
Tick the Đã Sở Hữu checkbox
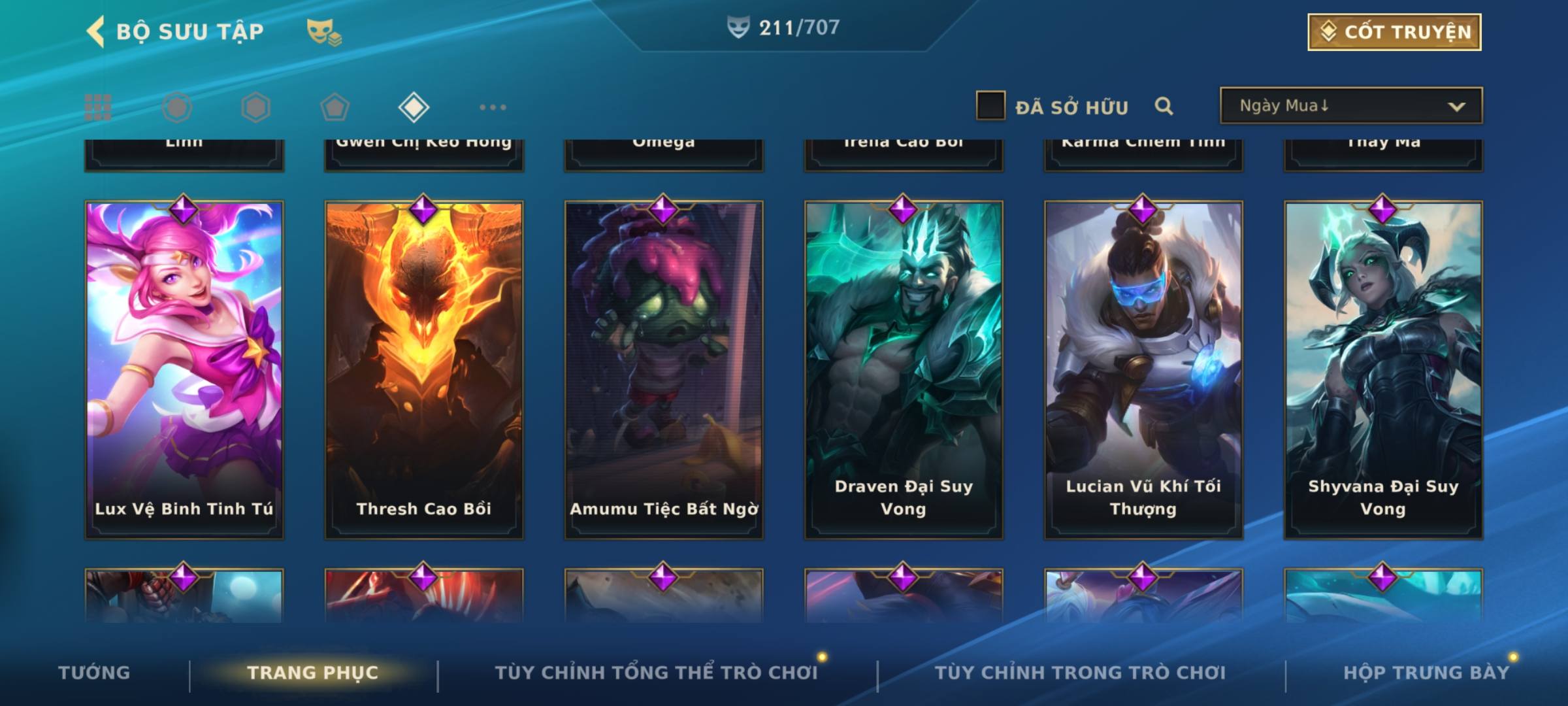[x=990, y=106]
